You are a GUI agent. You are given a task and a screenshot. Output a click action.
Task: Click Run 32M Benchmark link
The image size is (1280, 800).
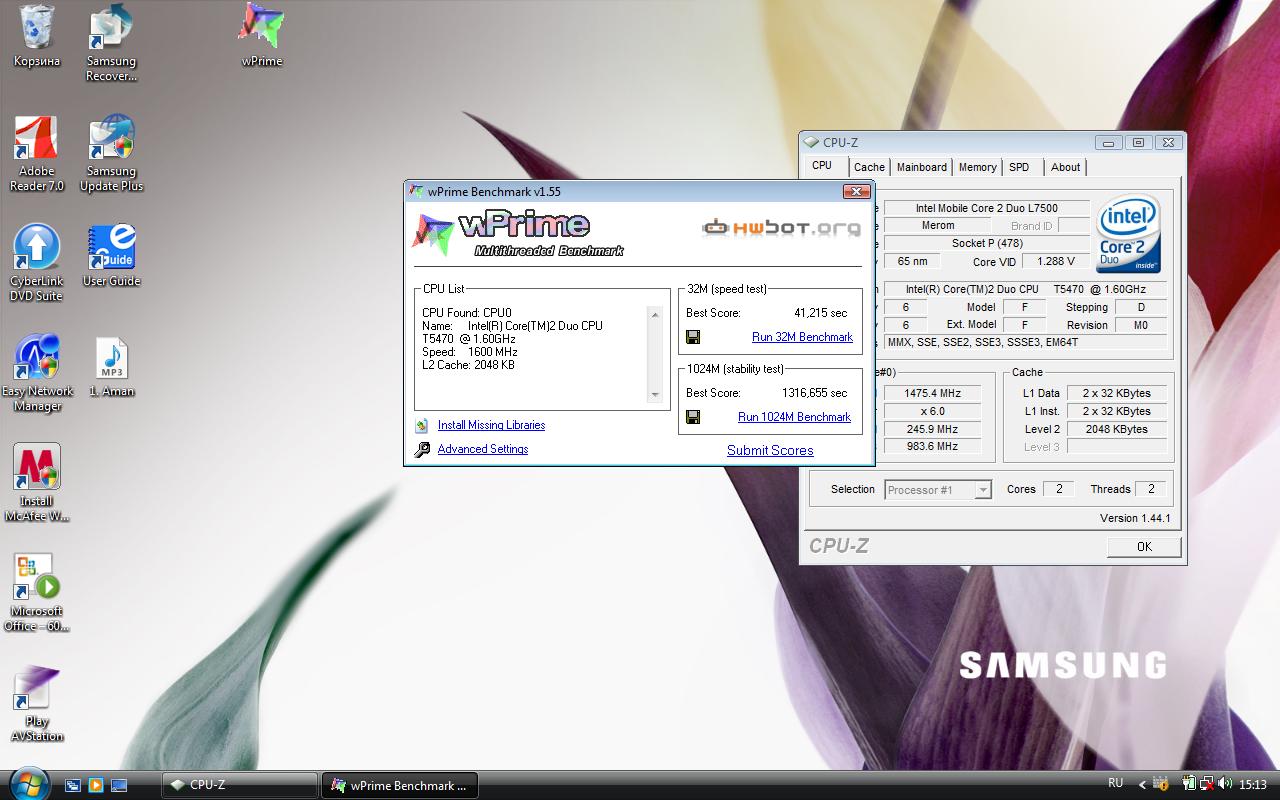click(x=802, y=337)
